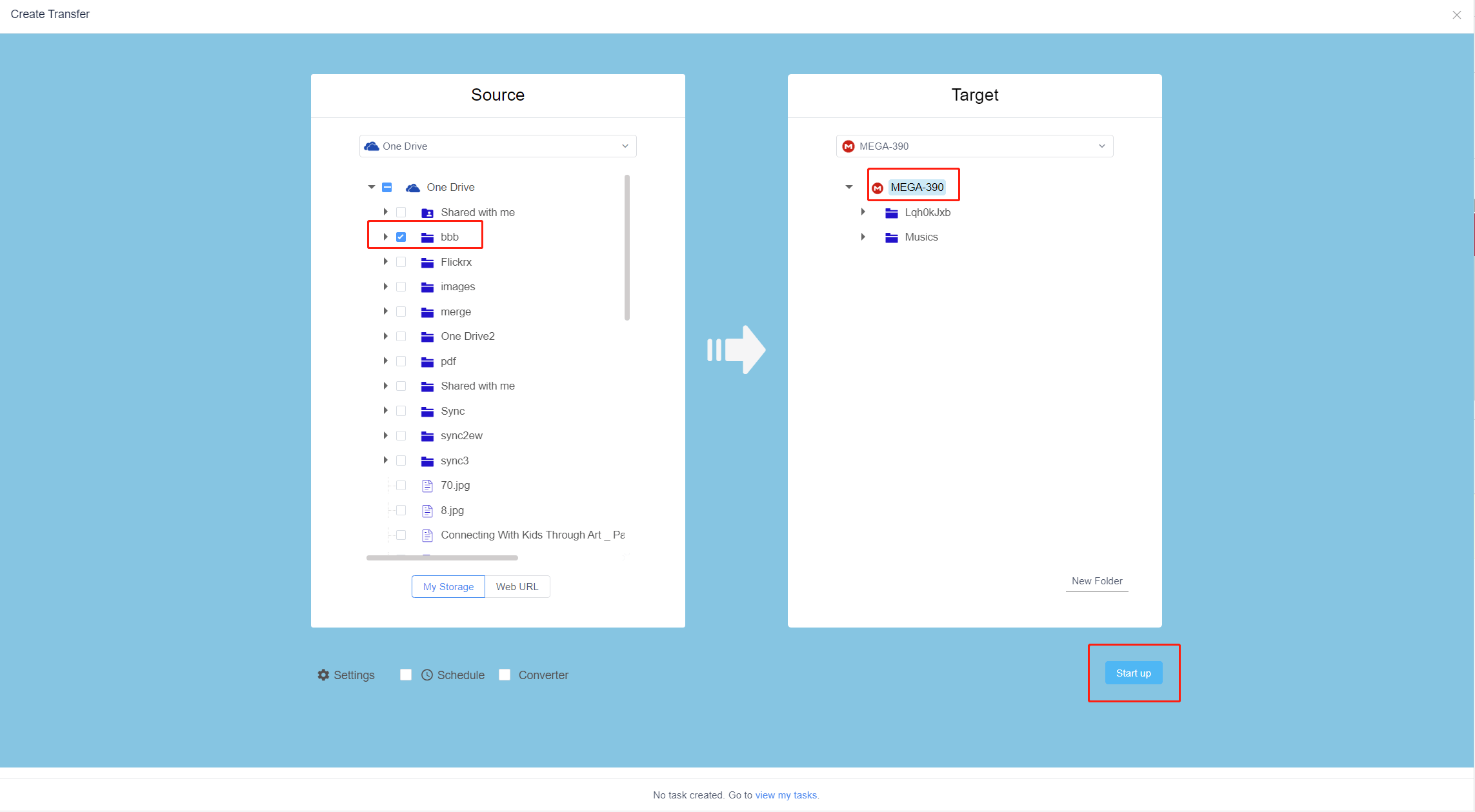Enable the bbb folder checkbox
The width and height of the screenshot is (1475, 812).
[x=401, y=237]
